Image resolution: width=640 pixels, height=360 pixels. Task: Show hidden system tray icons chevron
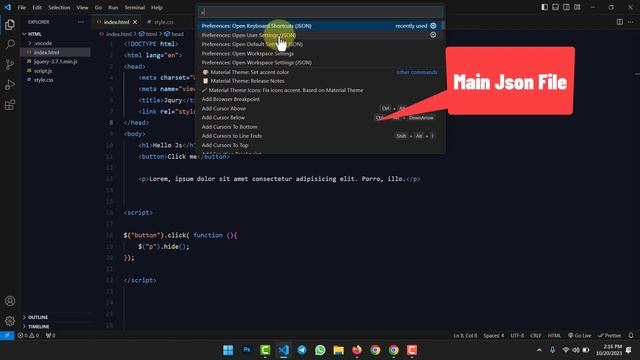point(539,350)
